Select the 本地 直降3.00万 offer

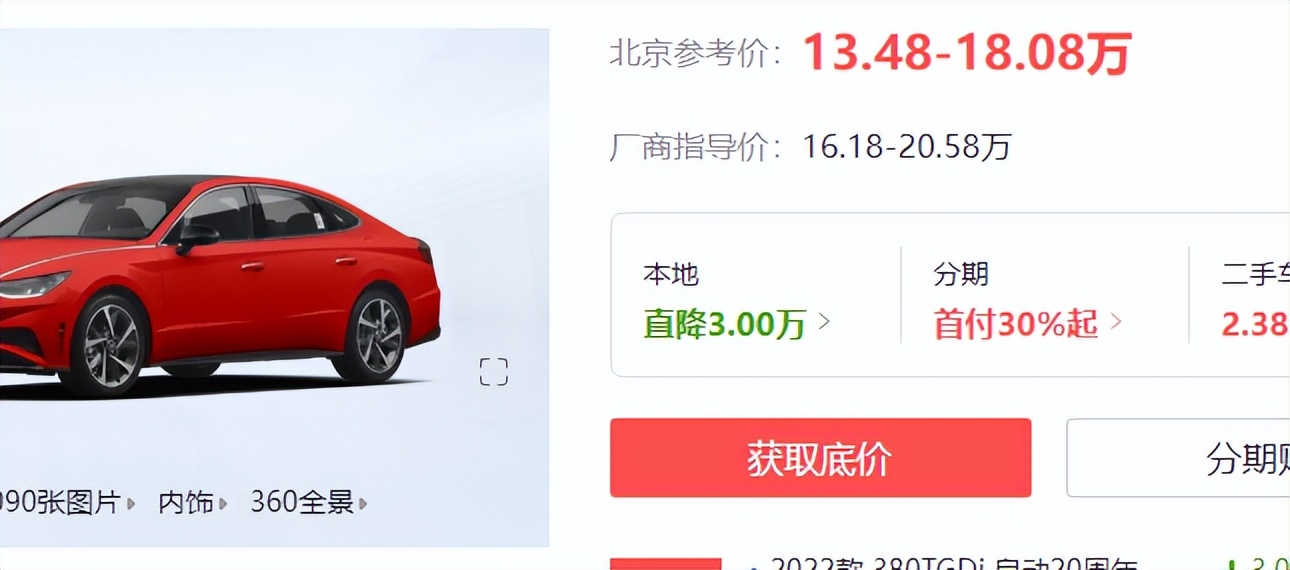[738, 300]
